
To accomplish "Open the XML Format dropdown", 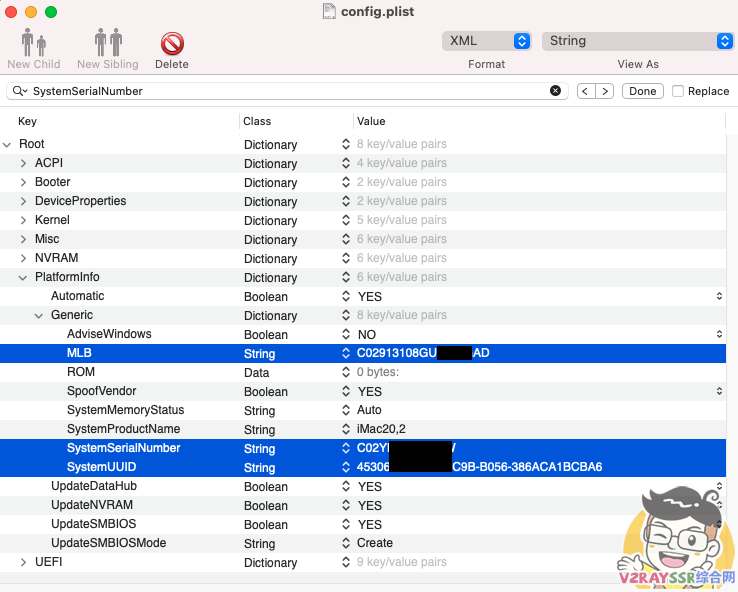I will 486,41.
